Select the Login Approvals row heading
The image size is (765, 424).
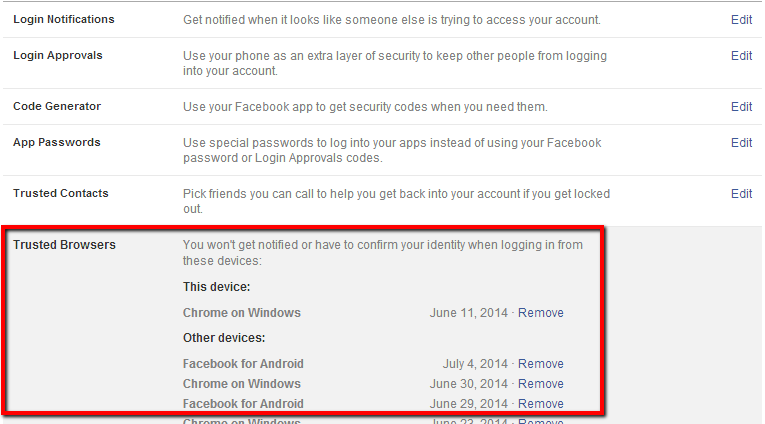pos(58,56)
